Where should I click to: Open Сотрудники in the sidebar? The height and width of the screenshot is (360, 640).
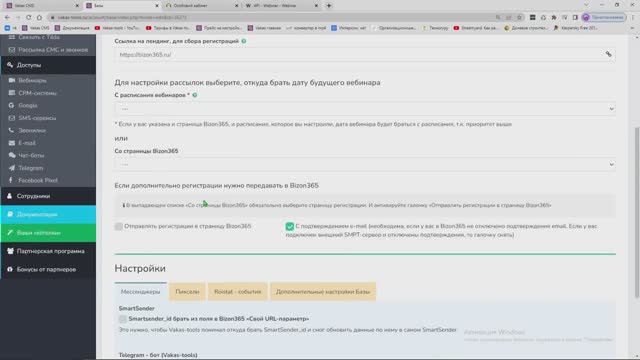click(48, 196)
